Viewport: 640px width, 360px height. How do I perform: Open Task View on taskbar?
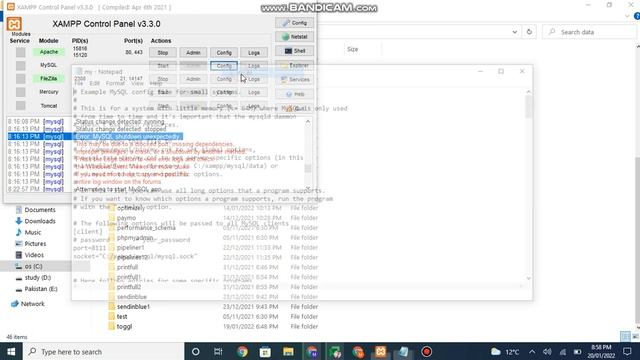tap(218, 351)
